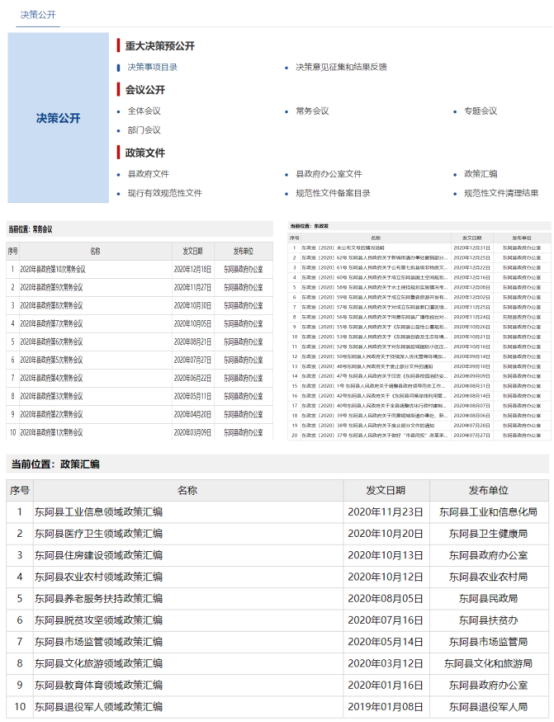554x722 pixels.
Task: Click date 2020年11月27日 in 常务会议 table
Action: click(x=192, y=287)
